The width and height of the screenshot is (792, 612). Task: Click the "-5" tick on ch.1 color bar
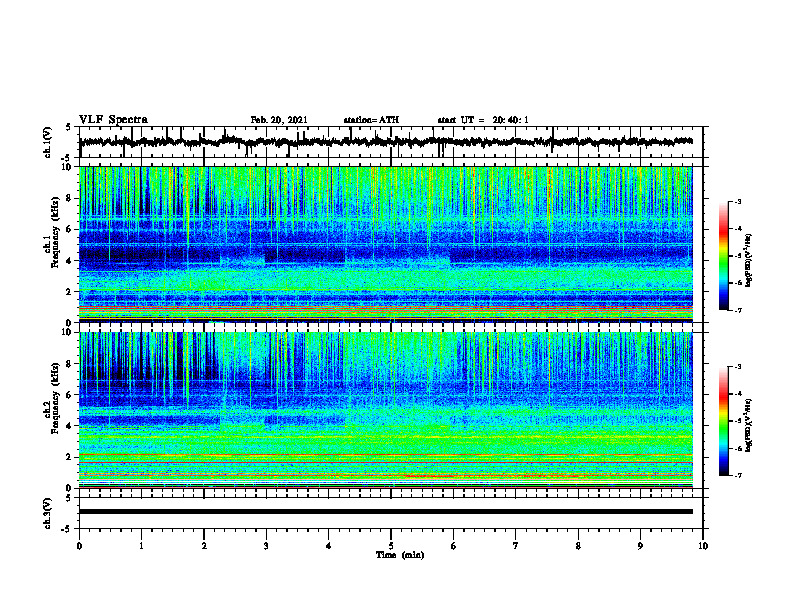pyautogui.click(x=737, y=256)
